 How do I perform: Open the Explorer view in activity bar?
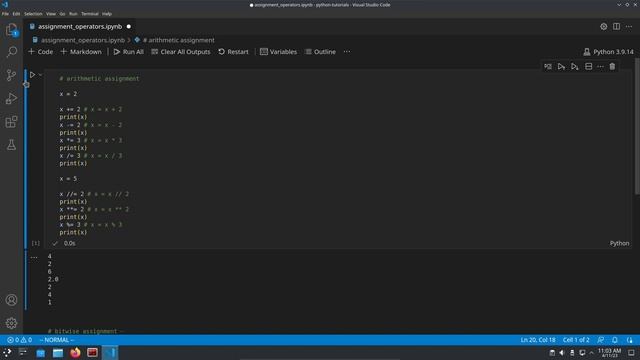(x=11, y=30)
